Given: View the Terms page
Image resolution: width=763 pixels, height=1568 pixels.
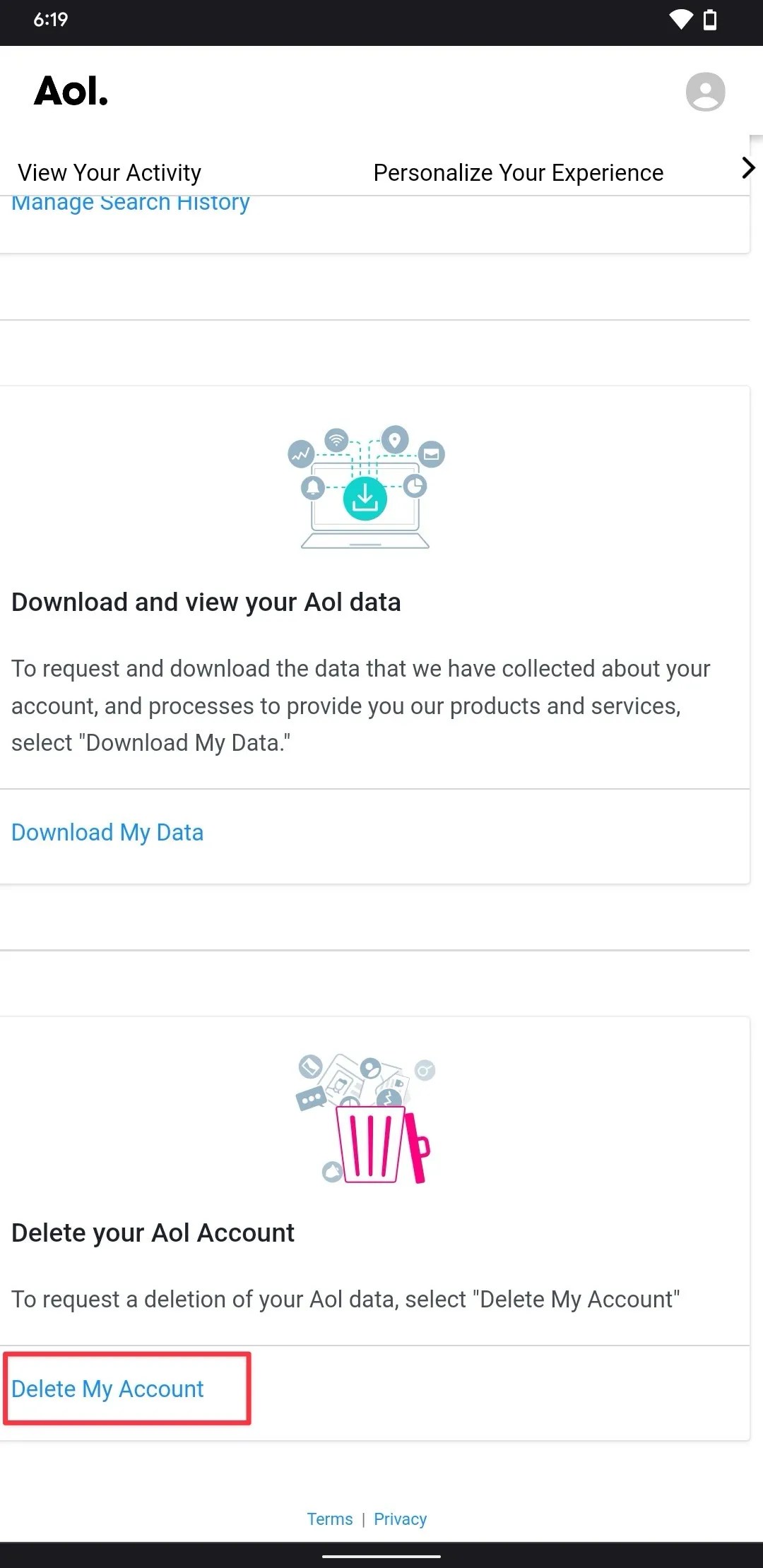Looking at the screenshot, I should [x=329, y=1518].
